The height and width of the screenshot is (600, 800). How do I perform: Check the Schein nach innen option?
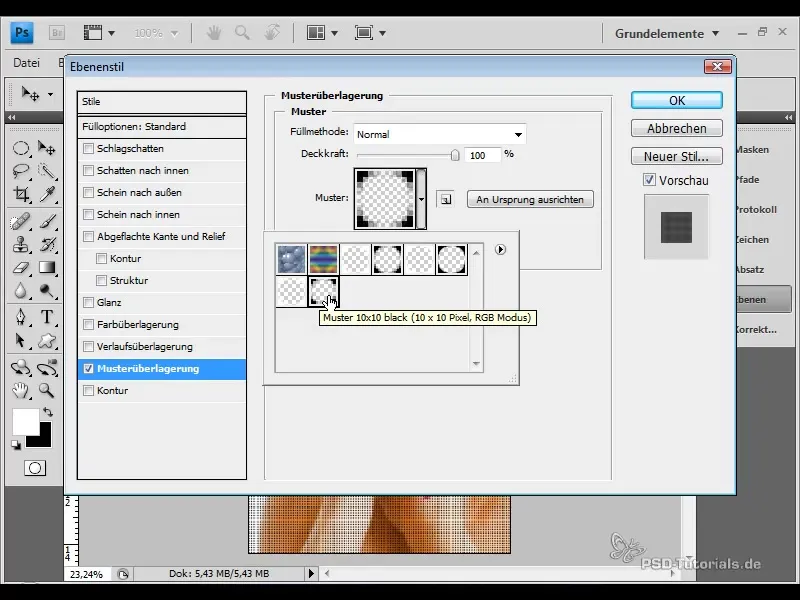88,214
